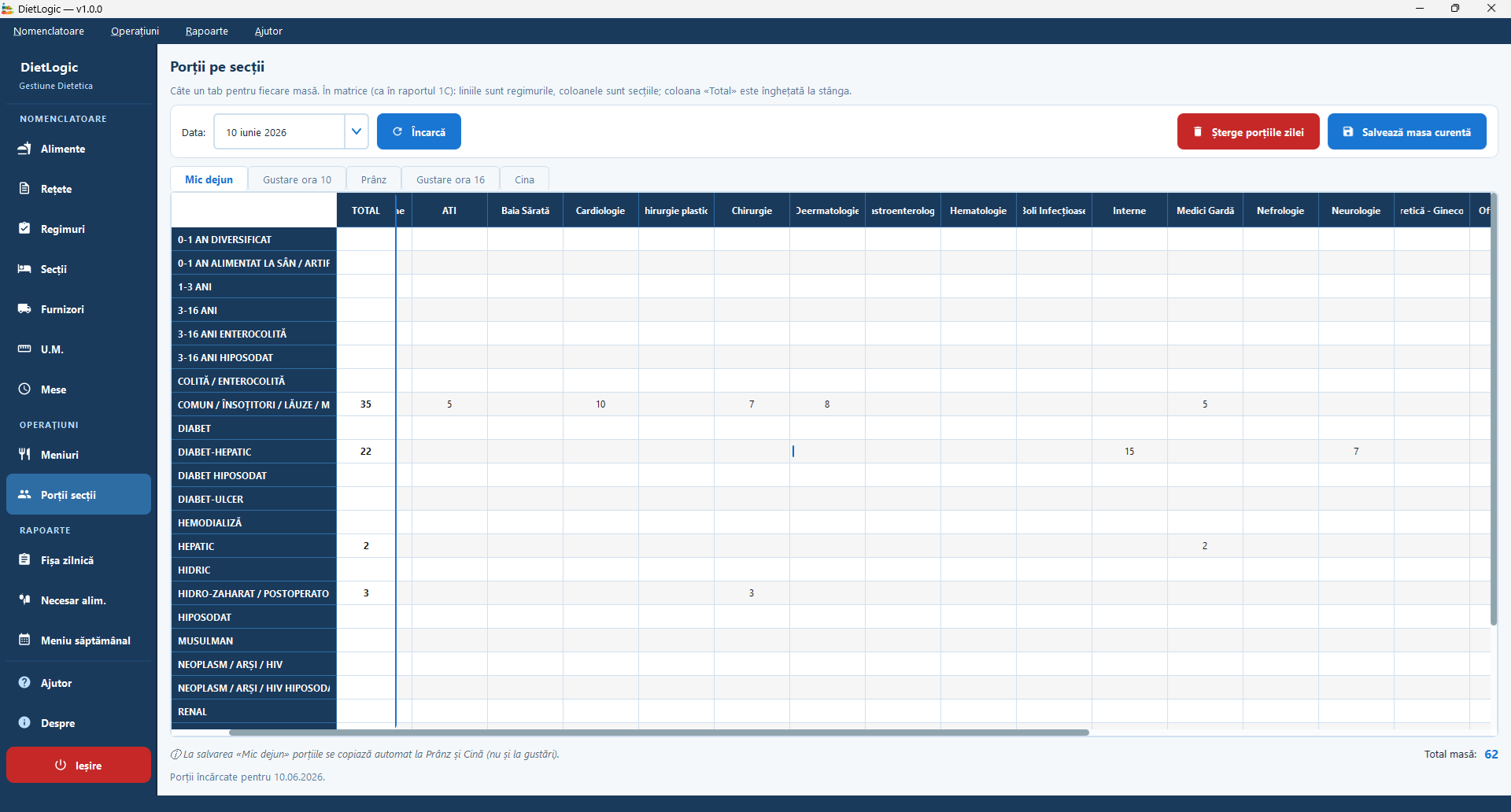Click the Încarcă button

click(419, 131)
